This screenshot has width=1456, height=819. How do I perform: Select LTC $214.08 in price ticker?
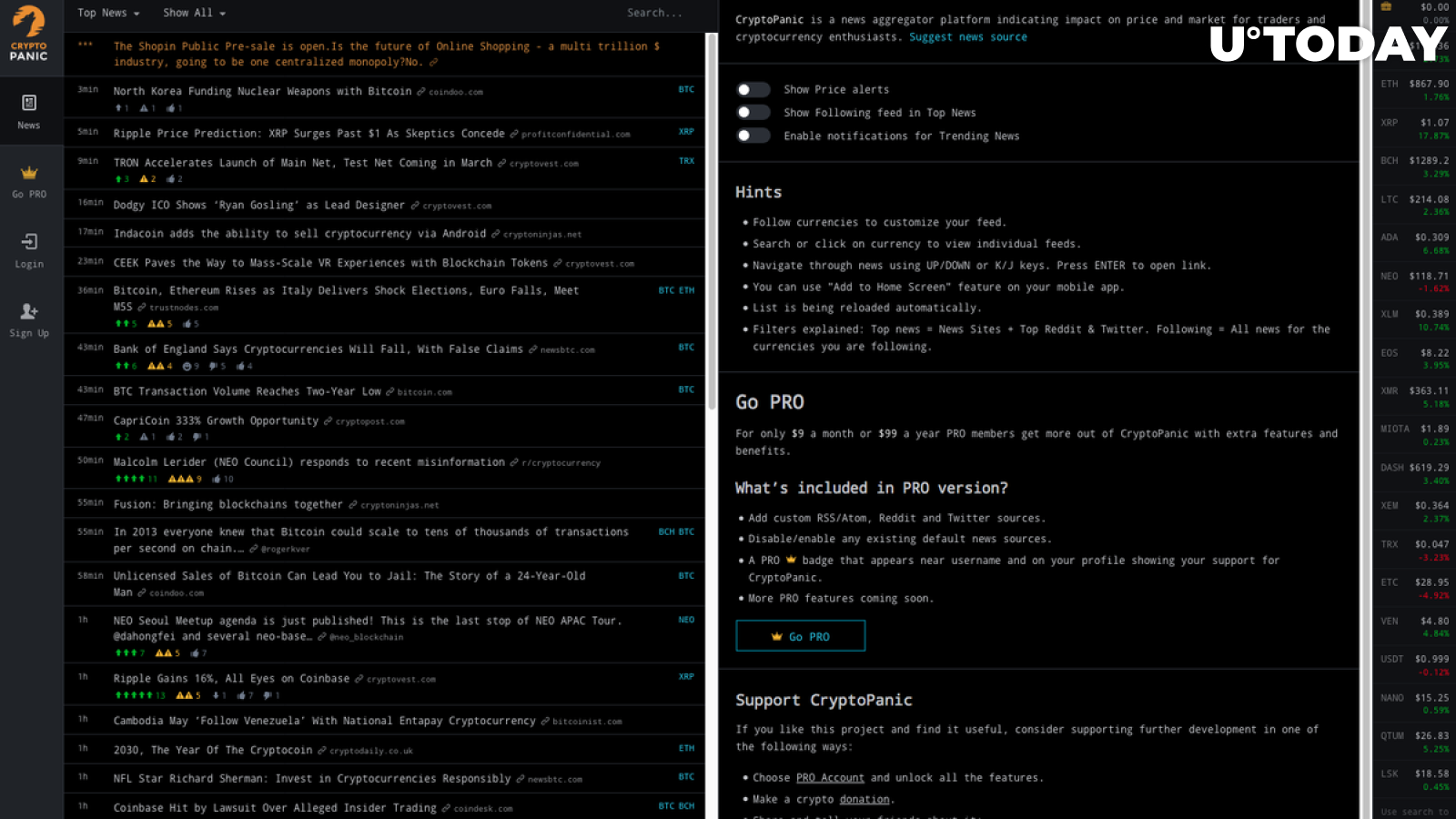coord(1414,205)
